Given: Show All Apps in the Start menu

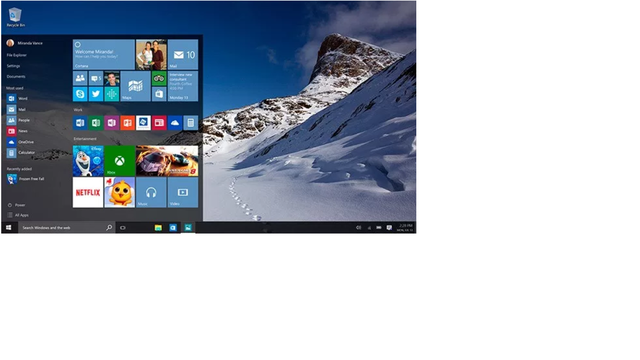Looking at the screenshot, I should [x=18, y=215].
